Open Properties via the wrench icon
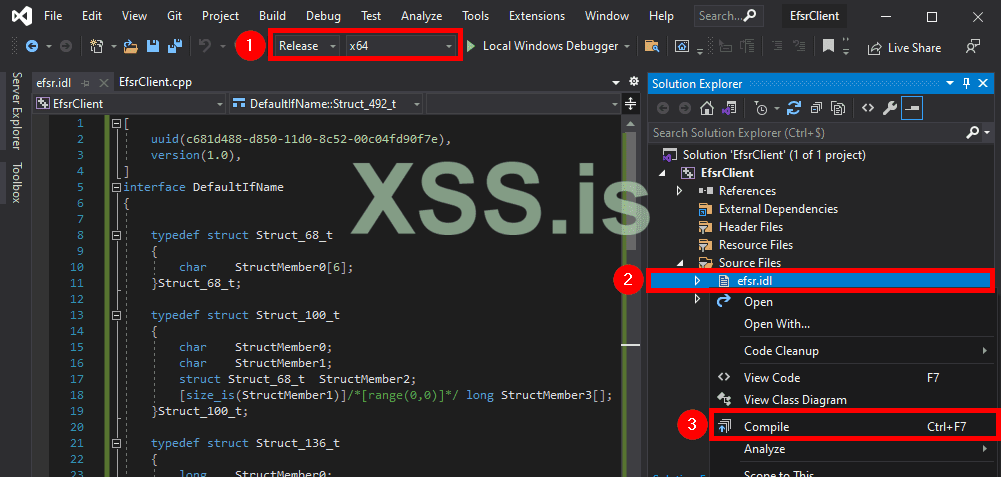The width and height of the screenshot is (1001, 477). tap(889, 109)
